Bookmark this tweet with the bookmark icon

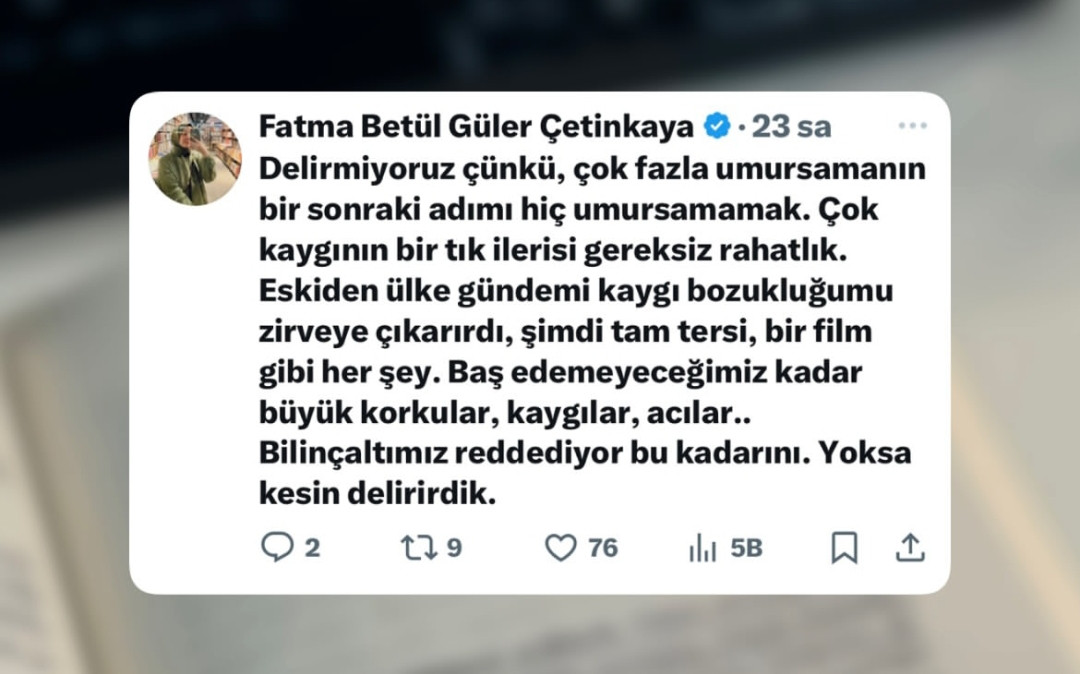coord(844,548)
